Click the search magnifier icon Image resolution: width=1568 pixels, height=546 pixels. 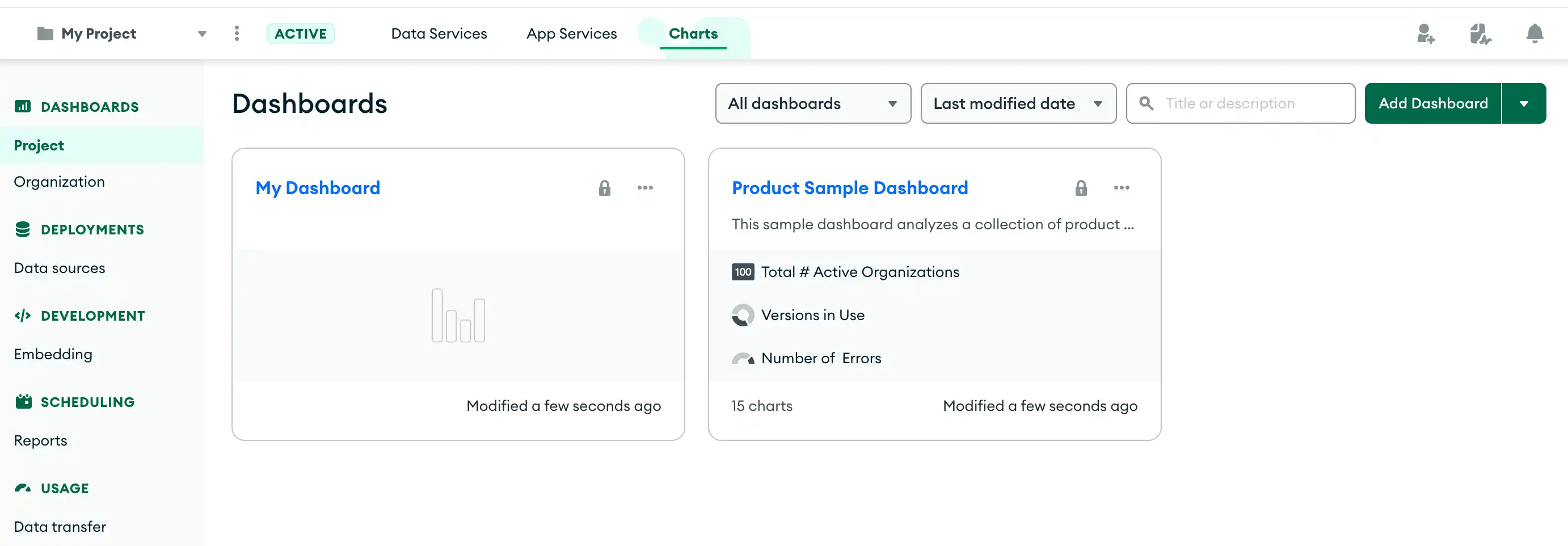1146,103
